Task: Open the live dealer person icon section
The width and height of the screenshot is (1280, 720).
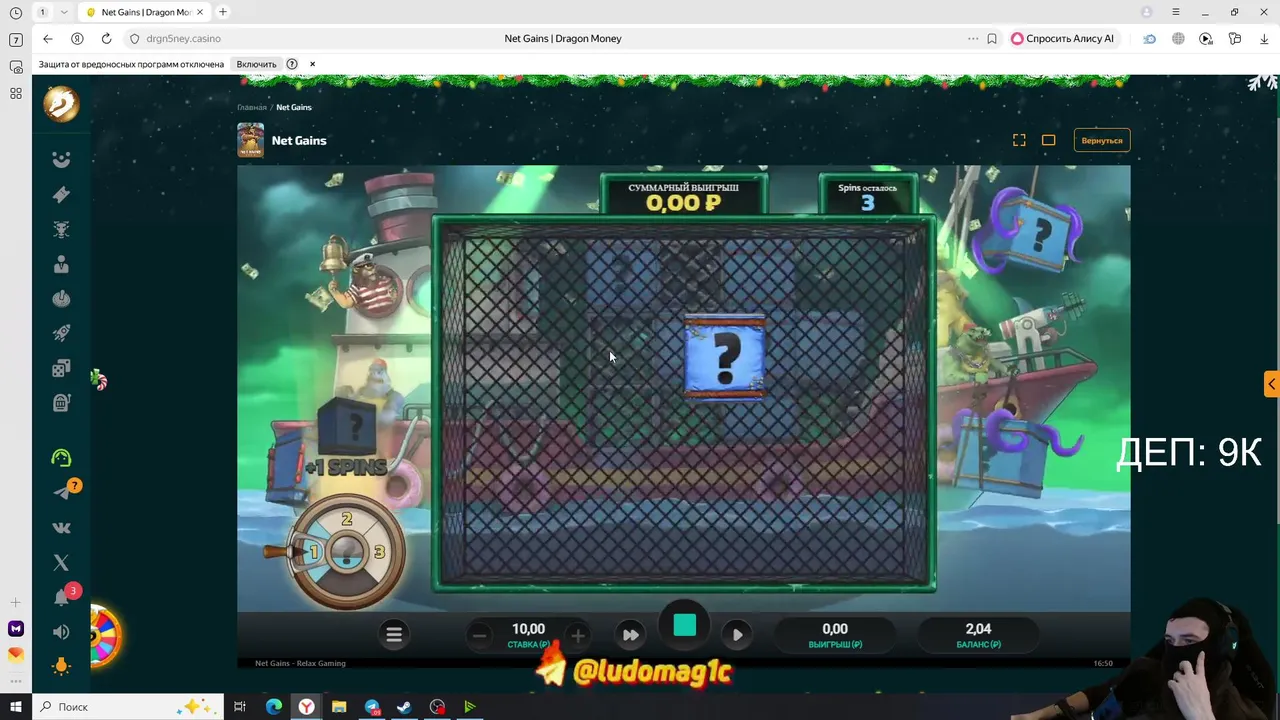Action: (61, 264)
